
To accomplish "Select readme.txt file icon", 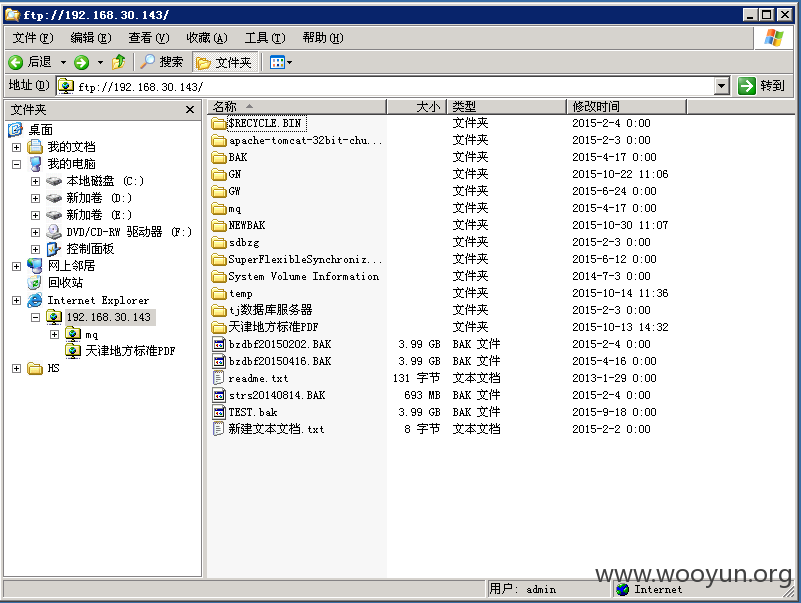I will 219,378.
